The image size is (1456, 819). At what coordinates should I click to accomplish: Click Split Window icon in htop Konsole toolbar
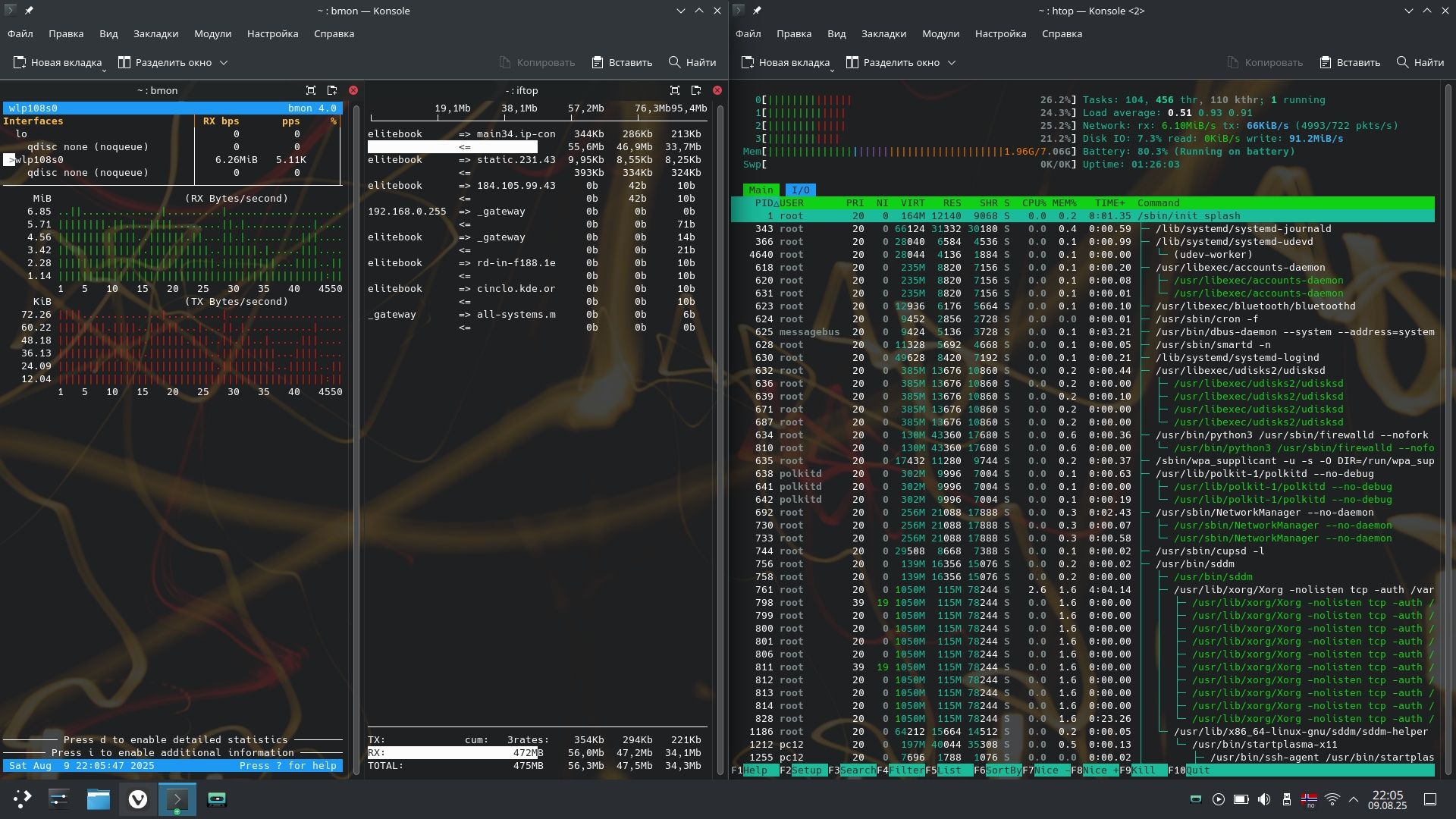(852, 62)
